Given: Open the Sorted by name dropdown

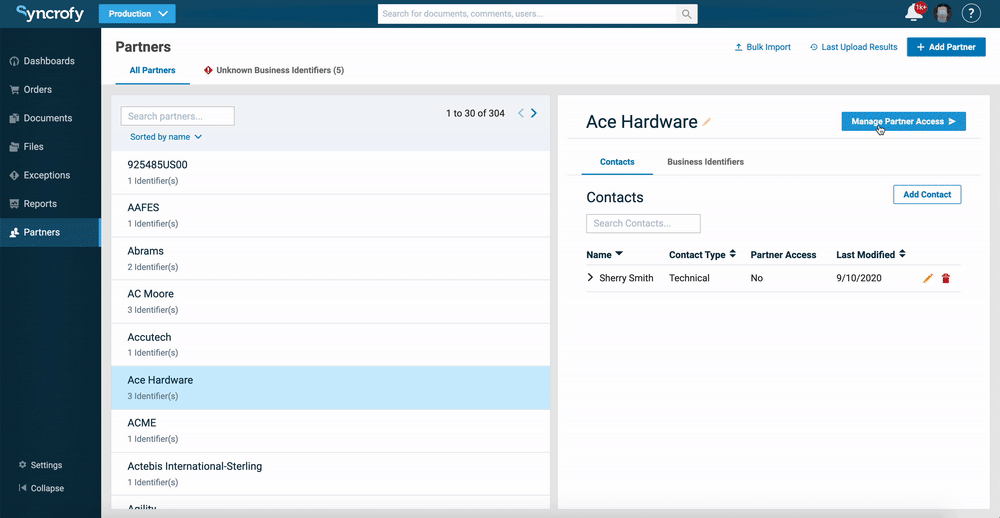Looking at the screenshot, I should [x=166, y=137].
